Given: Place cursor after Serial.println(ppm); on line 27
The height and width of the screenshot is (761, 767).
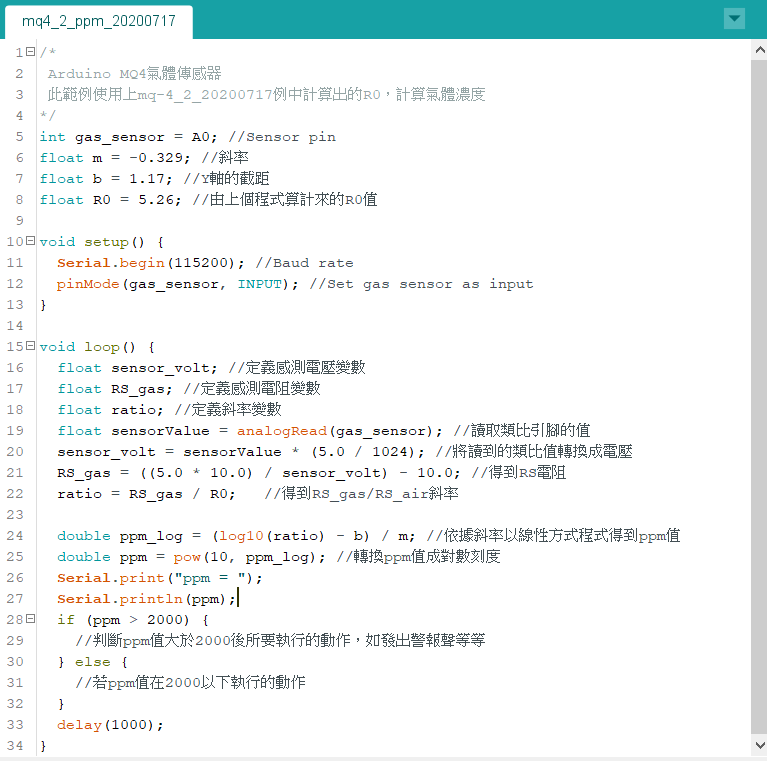Looking at the screenshot, I should tap(238, 599).
